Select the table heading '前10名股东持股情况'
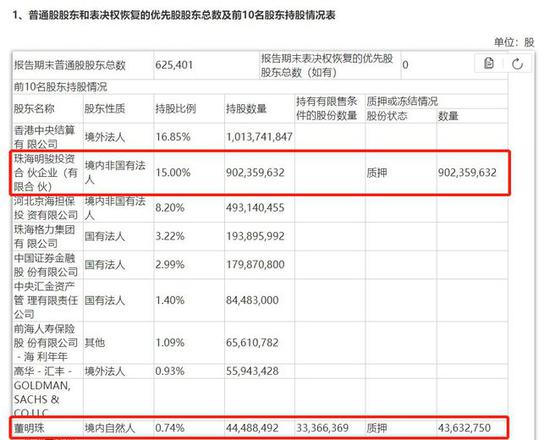The height and width of the screenshot is (440, 550). (61, 87)
